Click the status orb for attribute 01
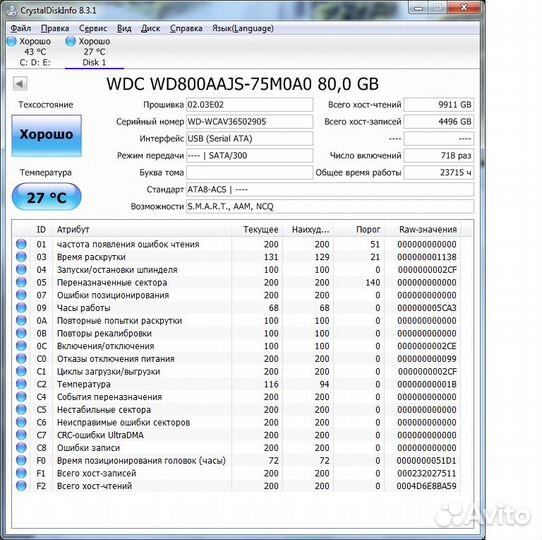This screenshot has height=540, width=542. [21, 244]
